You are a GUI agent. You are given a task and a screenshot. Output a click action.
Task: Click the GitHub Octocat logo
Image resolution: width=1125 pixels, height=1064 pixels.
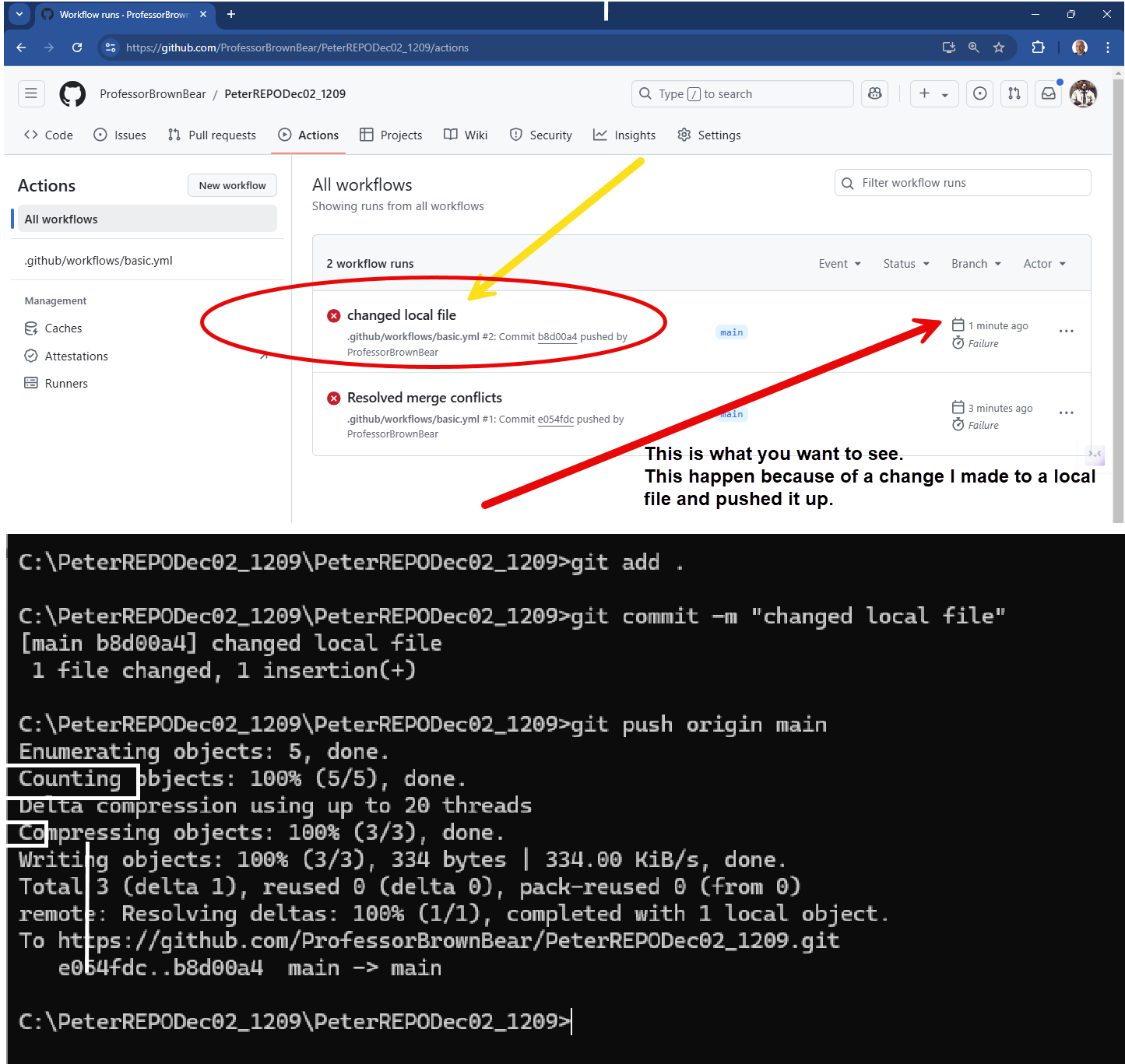pos(72,94)
